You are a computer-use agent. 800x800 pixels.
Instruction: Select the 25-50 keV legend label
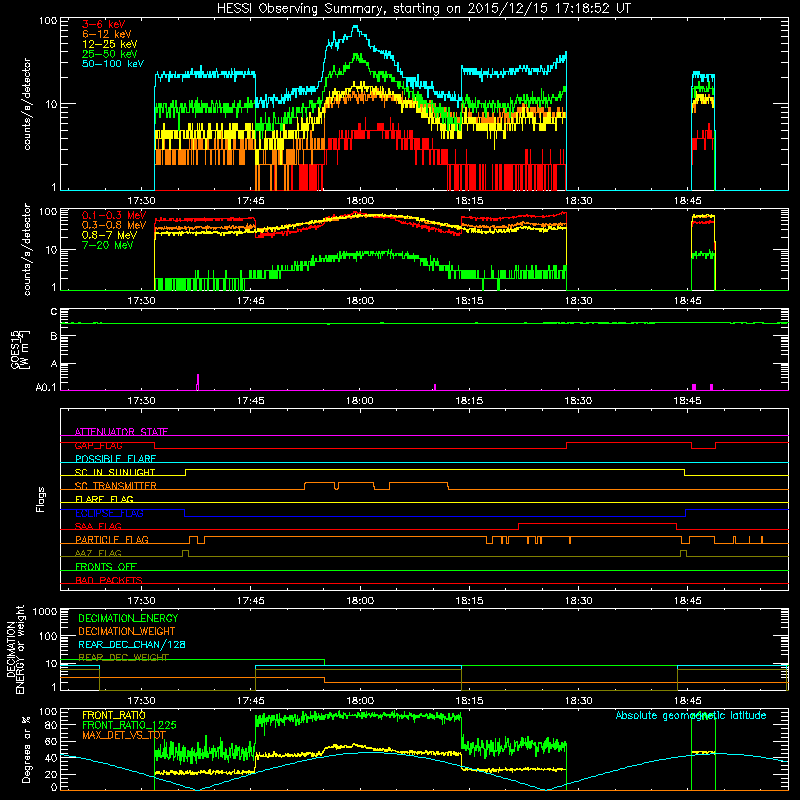[x=109, y=54]
